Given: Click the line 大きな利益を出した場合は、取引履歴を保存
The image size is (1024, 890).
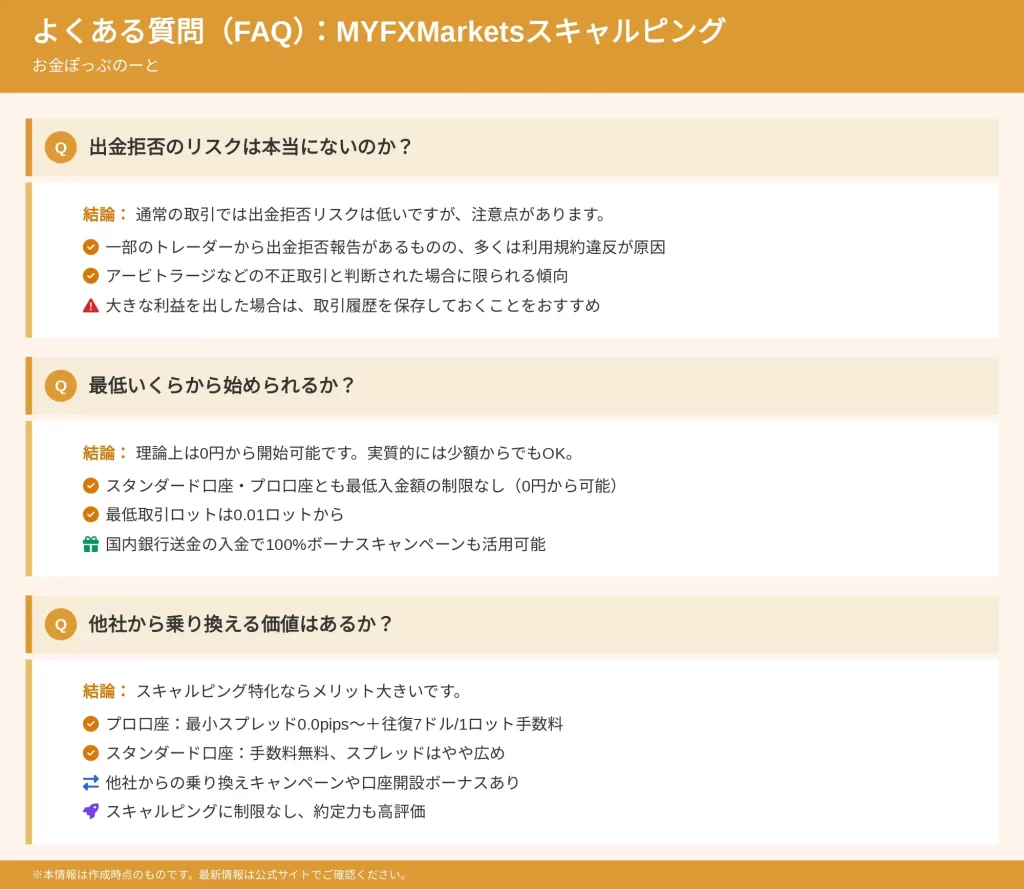Looking at the screenshot, I should click(x=353, y=305).
